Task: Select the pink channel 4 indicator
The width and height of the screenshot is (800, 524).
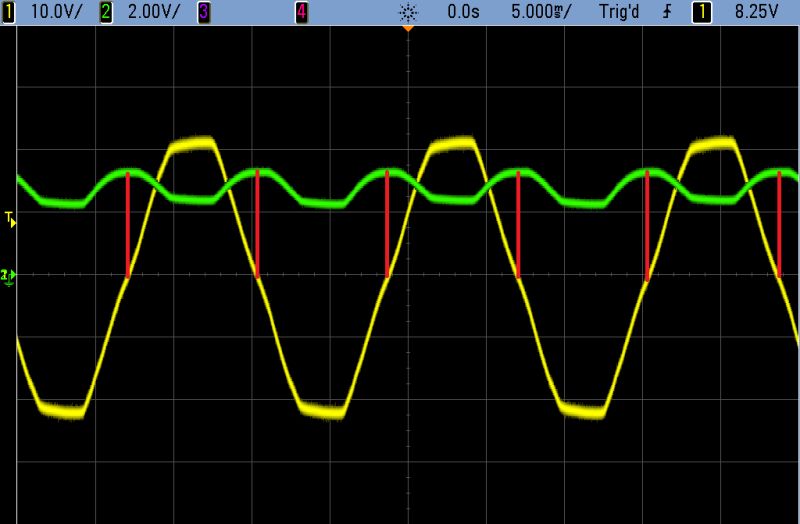Action: coord(302,12)
